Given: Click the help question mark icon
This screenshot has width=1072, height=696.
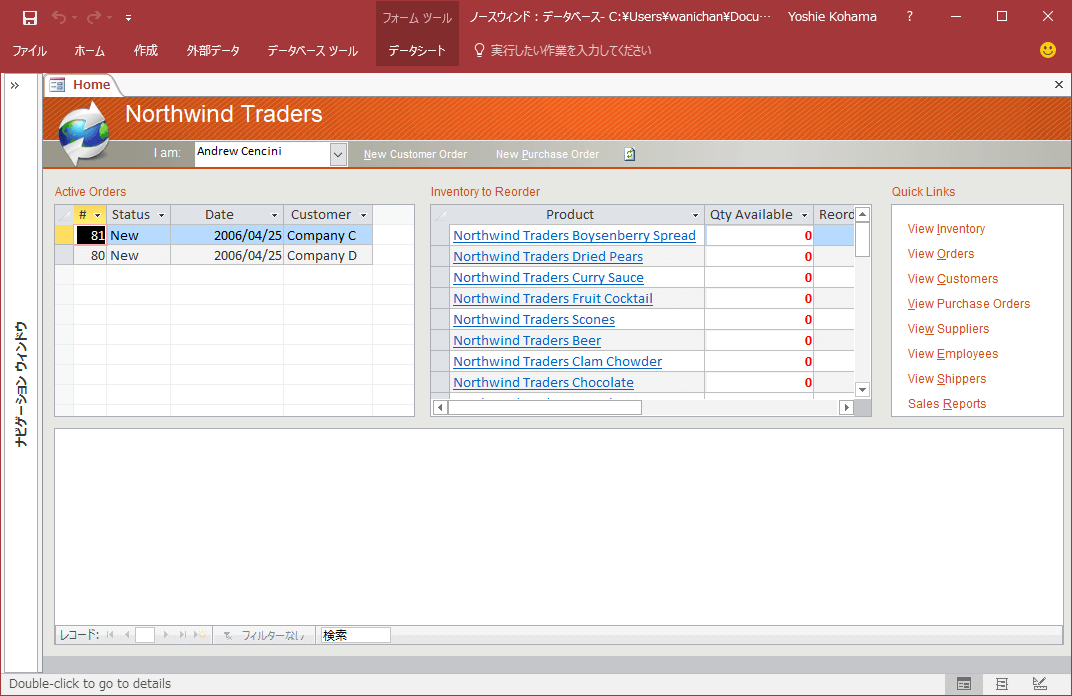Looking at the screenshot, I should (x=909, y=16).
